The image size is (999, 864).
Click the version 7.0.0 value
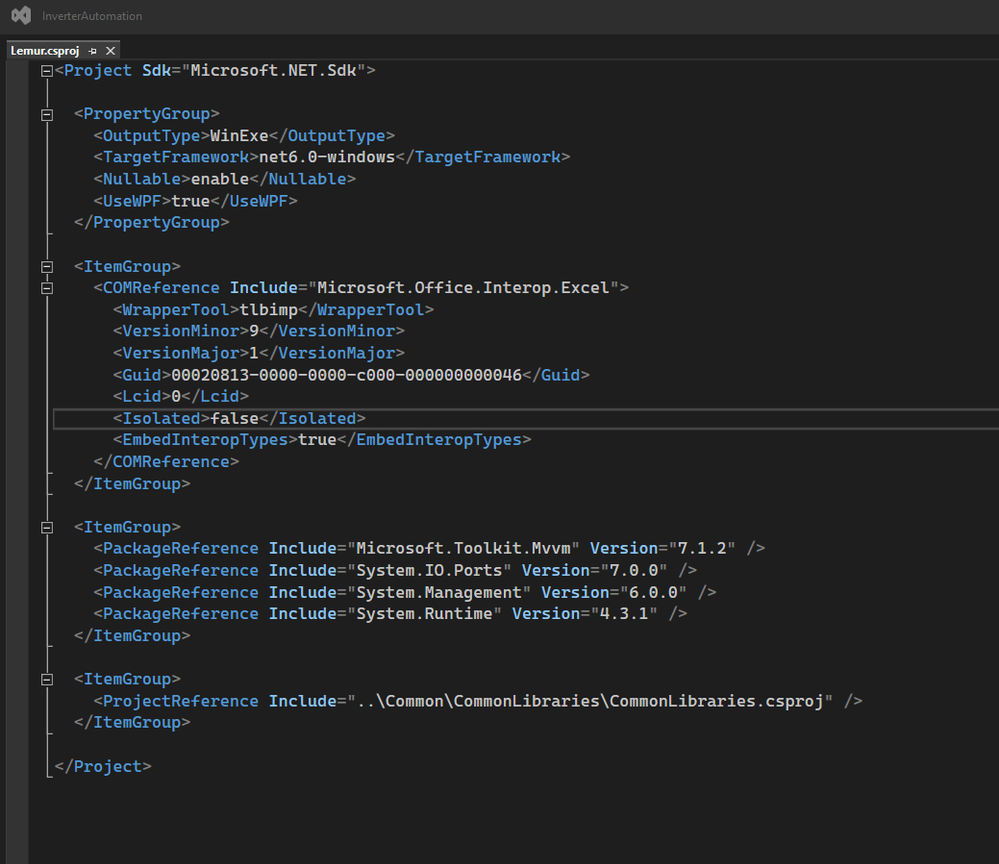pos(633,571)
